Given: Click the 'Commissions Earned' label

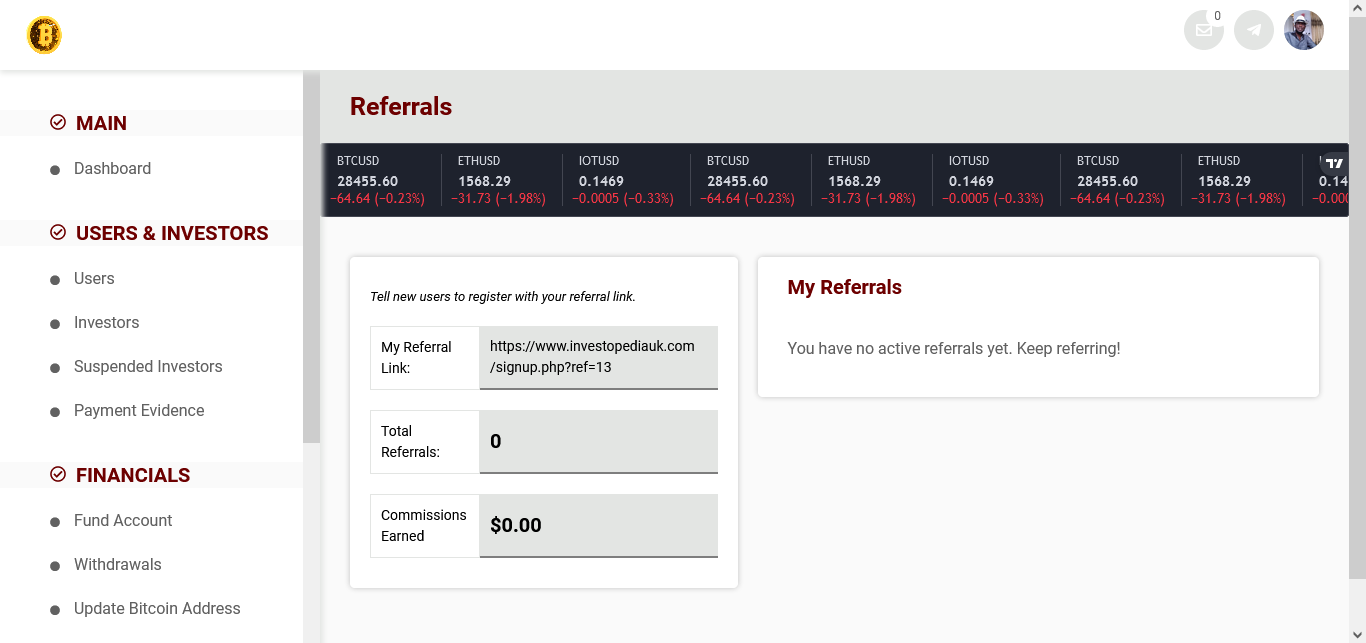Looking at the screenshot, I should 423,525.
